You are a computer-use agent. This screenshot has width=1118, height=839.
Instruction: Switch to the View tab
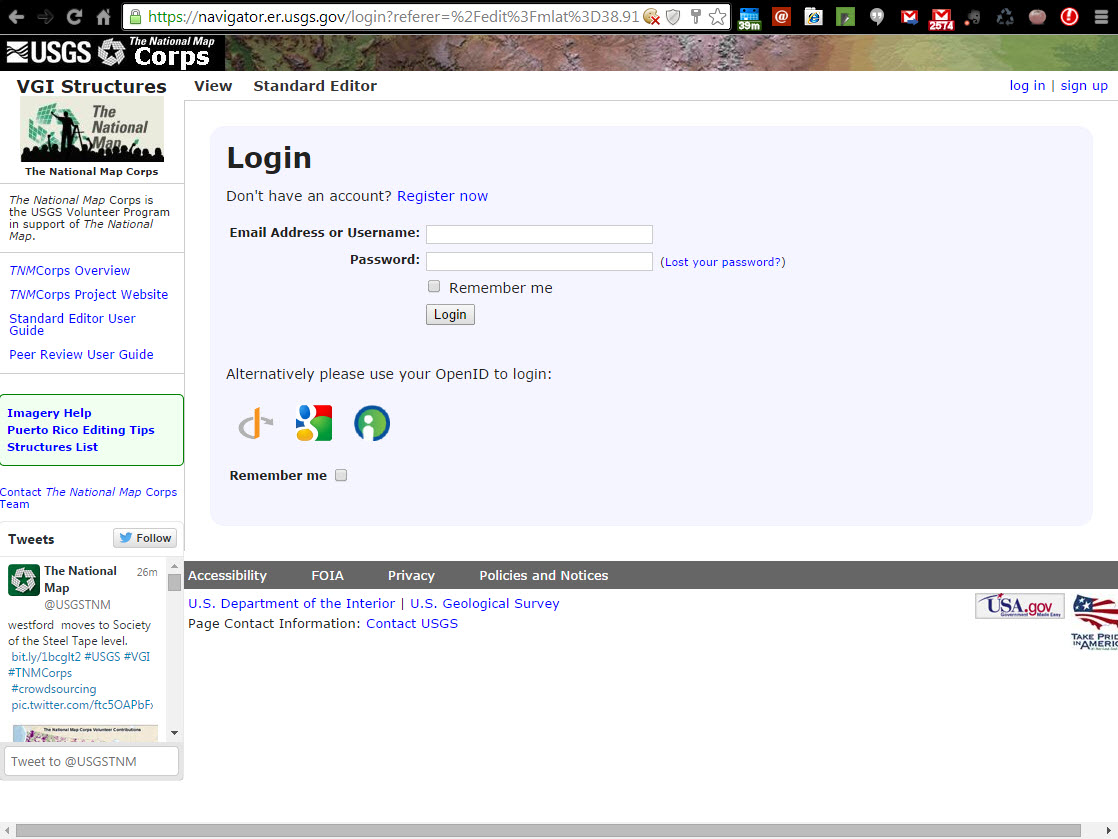click(213, 86)
